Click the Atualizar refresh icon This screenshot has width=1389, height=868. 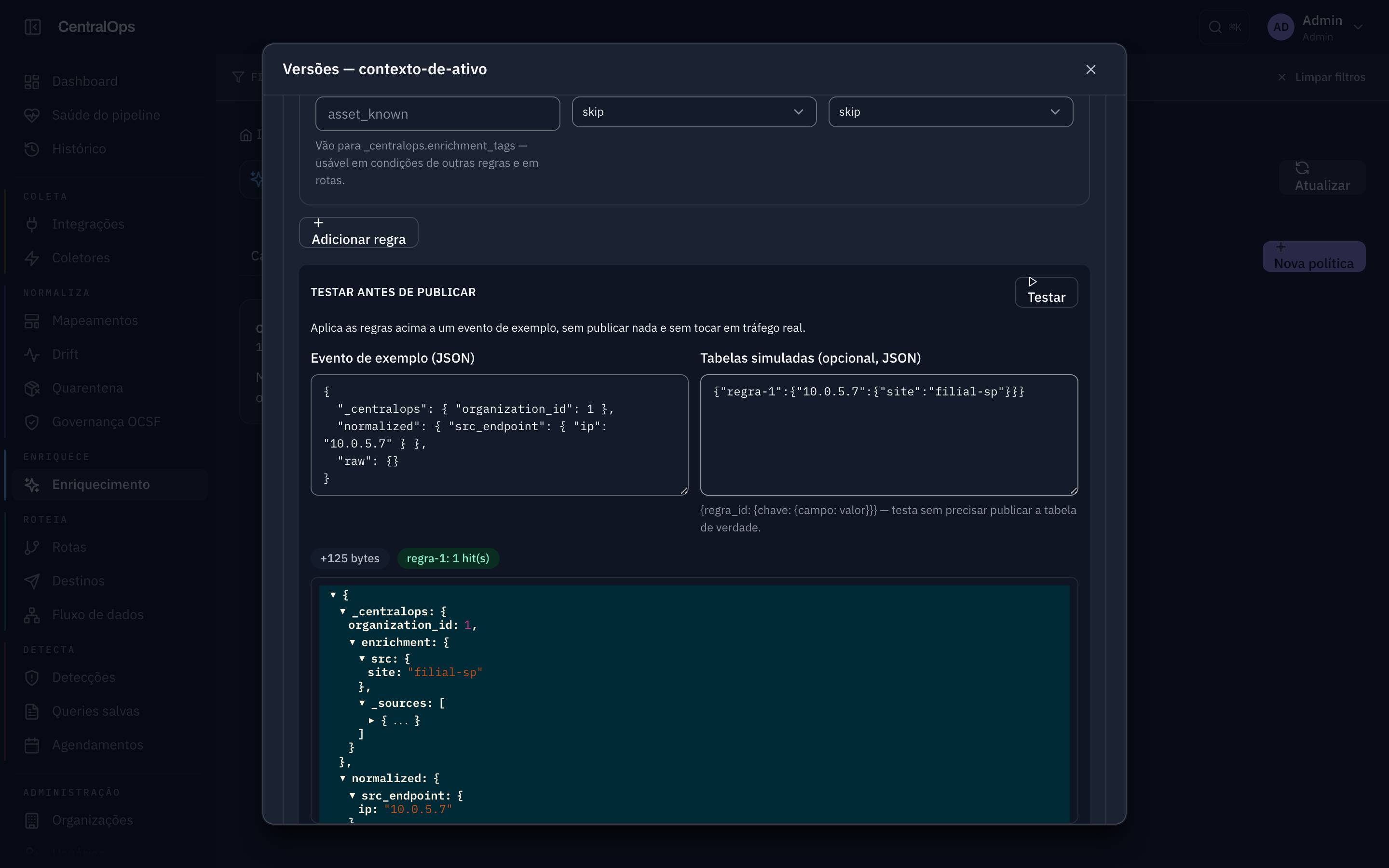tap(1302, 168)
